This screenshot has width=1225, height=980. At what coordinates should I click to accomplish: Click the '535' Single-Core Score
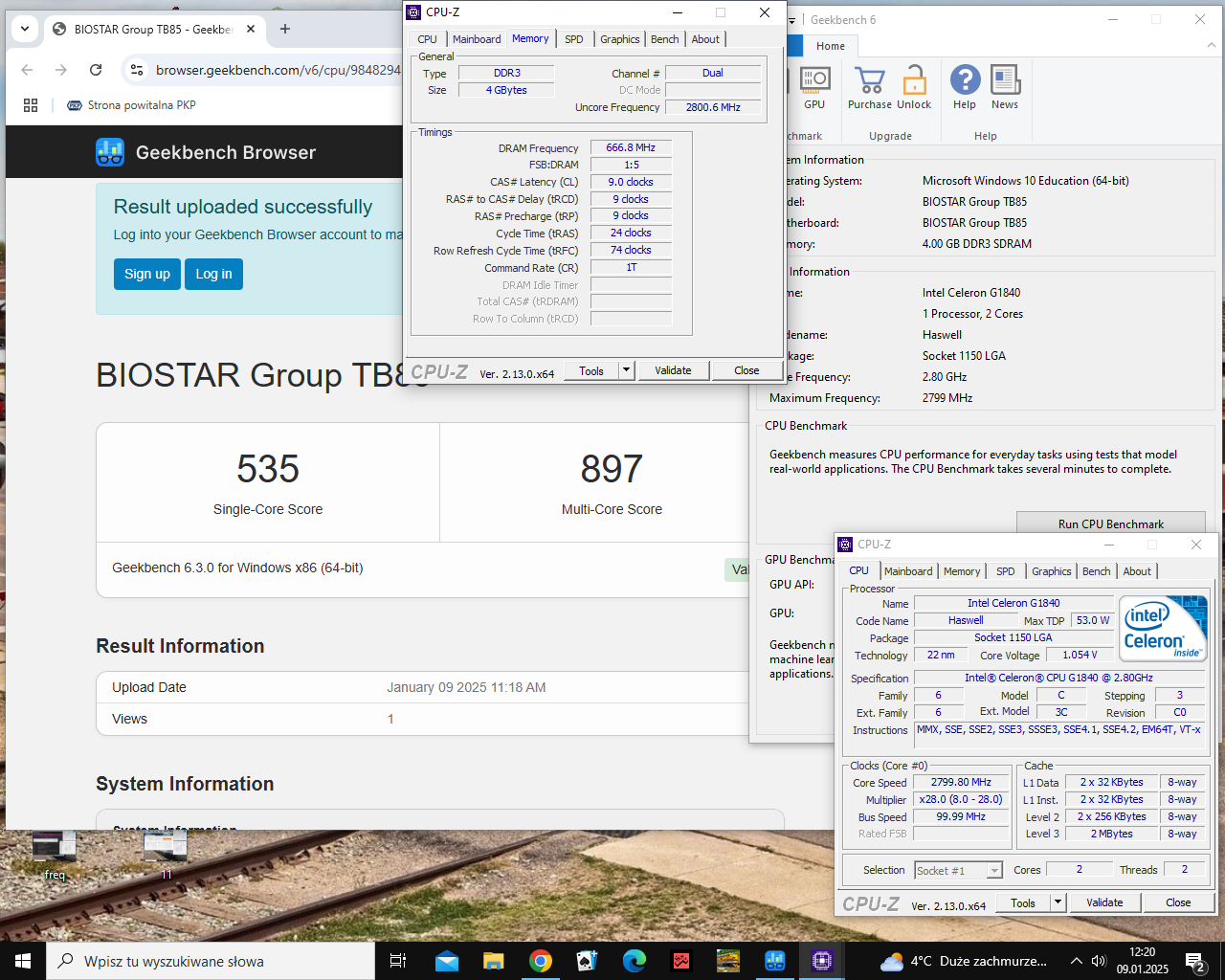point(268,469)
